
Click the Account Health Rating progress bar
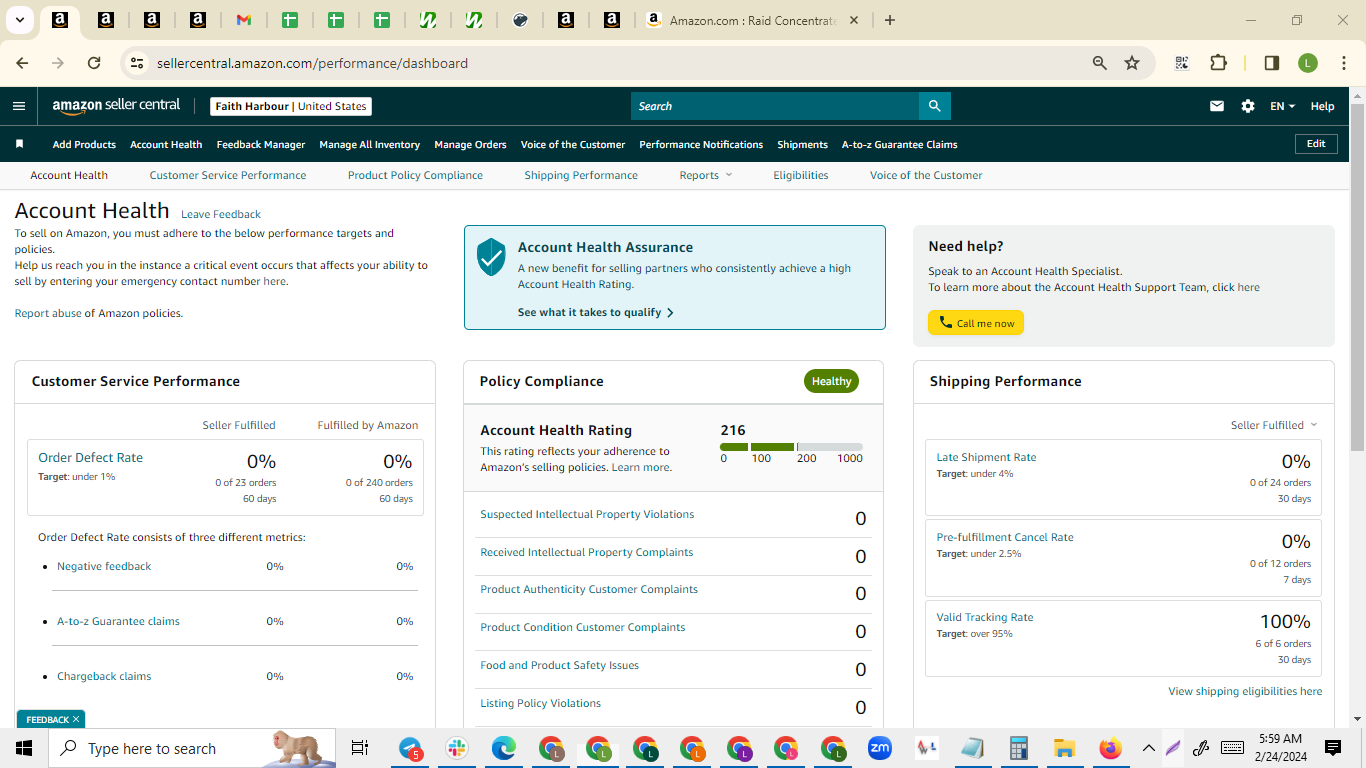[791, 447]
